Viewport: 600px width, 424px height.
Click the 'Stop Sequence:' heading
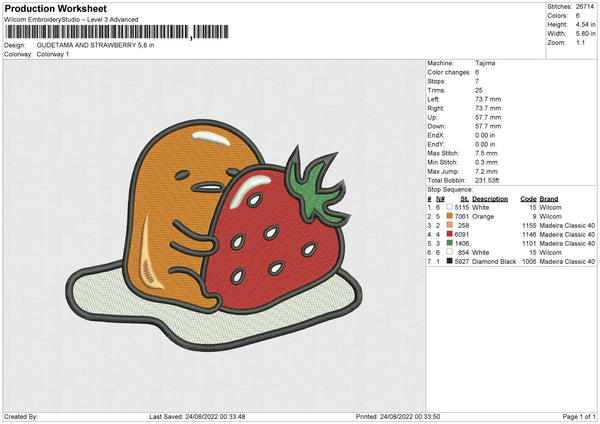[450, 189]
